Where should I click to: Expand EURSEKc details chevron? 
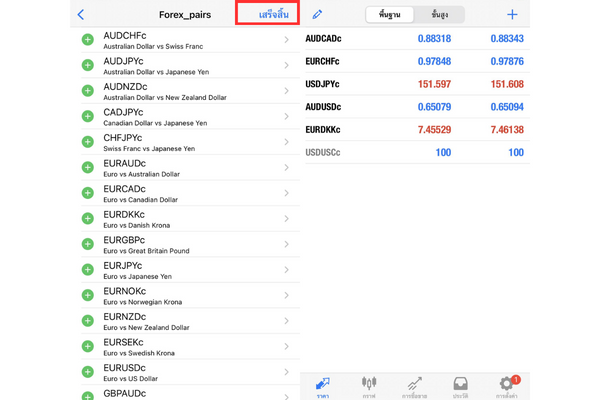[x=286, y=347]
